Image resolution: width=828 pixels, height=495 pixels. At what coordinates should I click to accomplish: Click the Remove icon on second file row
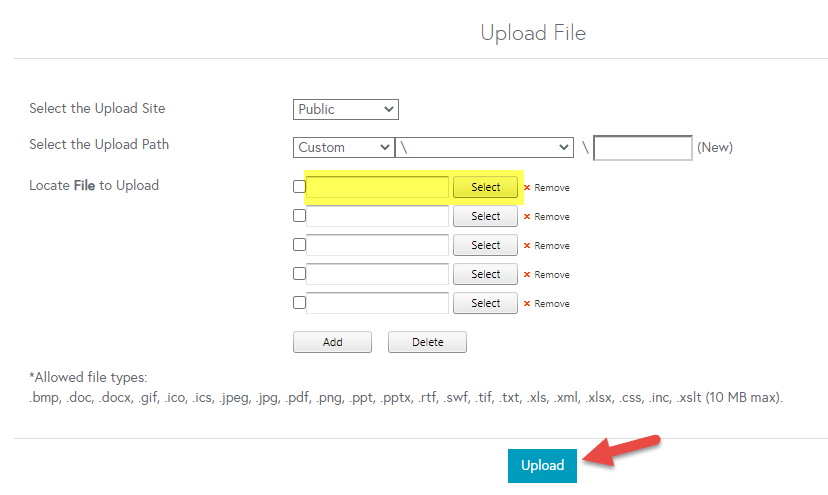527,217
